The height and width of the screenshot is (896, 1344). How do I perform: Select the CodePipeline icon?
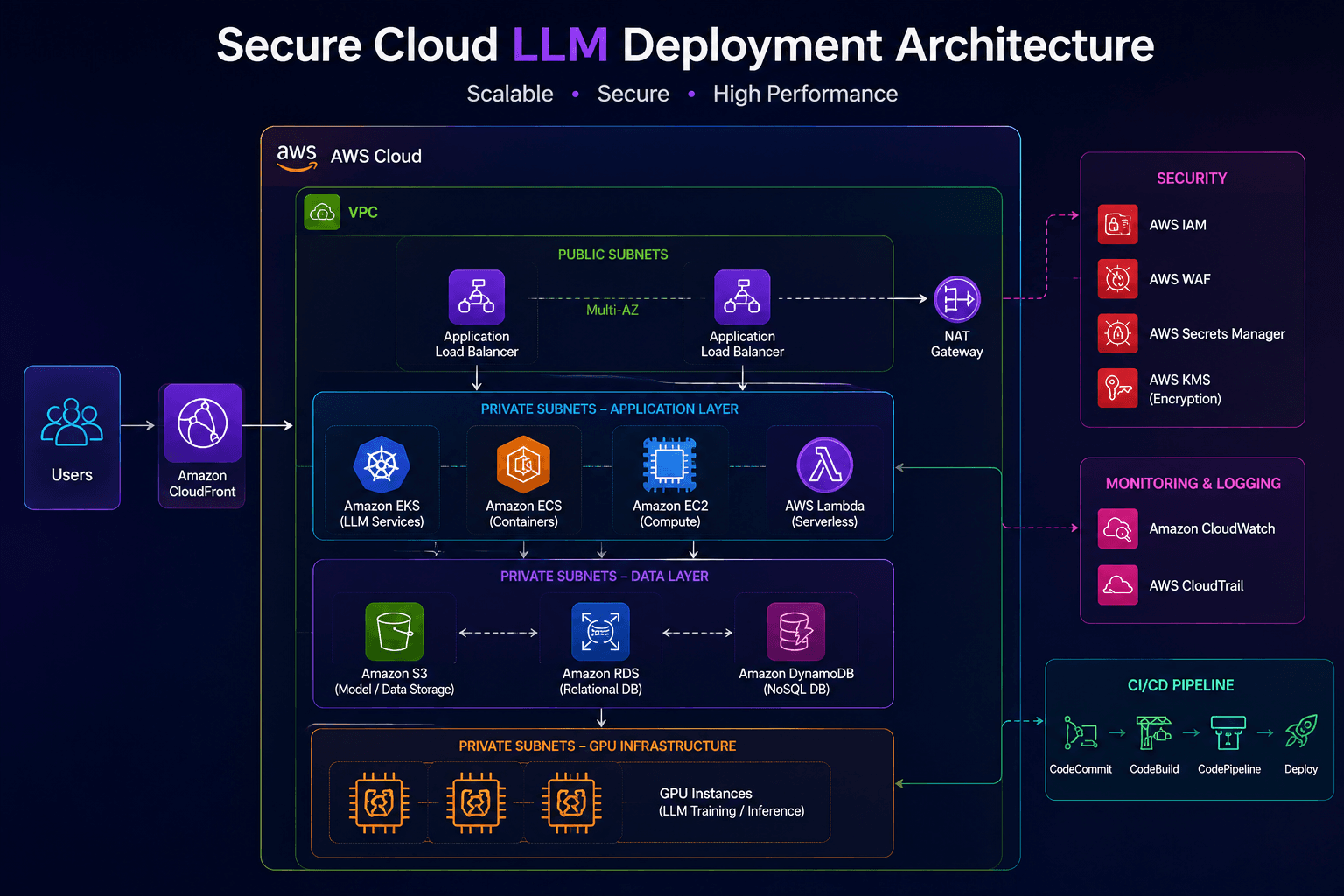click(x=1228, y=732)
